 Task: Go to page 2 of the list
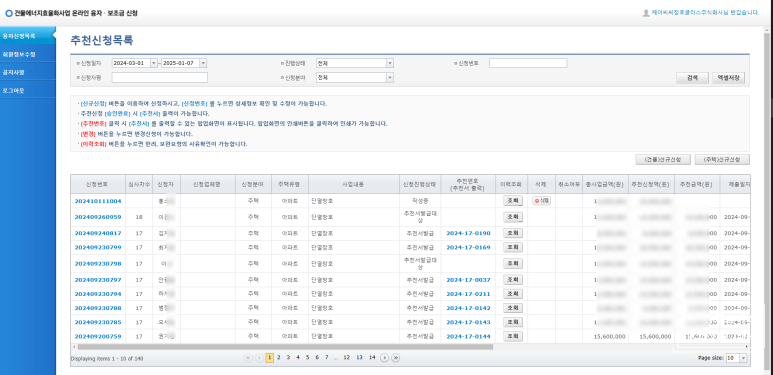pyautogui.click(x=279, y=358)
